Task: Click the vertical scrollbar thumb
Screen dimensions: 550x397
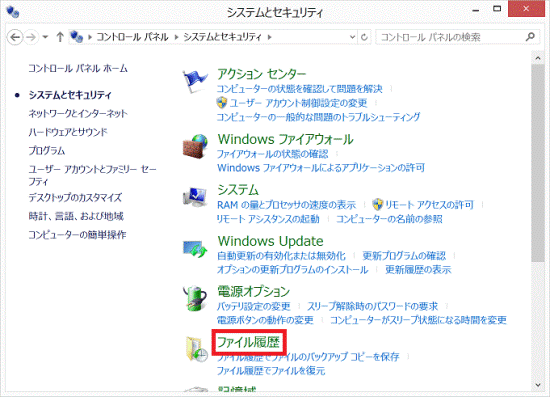Action: (538, 163)
